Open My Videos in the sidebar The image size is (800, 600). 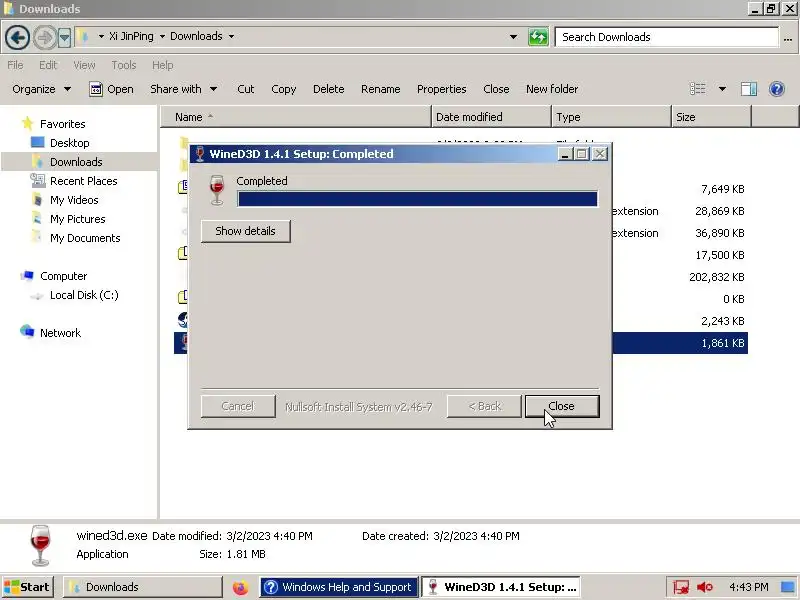(x=74, y=200)
